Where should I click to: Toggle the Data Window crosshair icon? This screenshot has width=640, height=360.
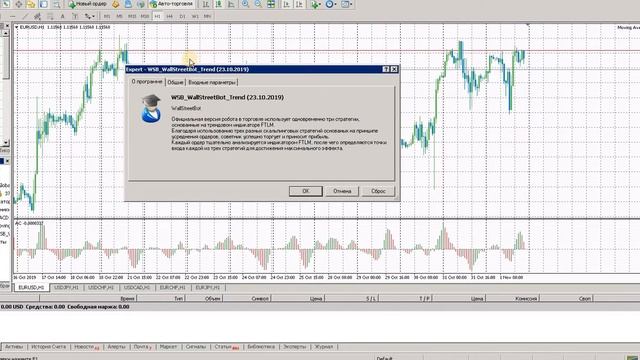(x=19, y=4)
